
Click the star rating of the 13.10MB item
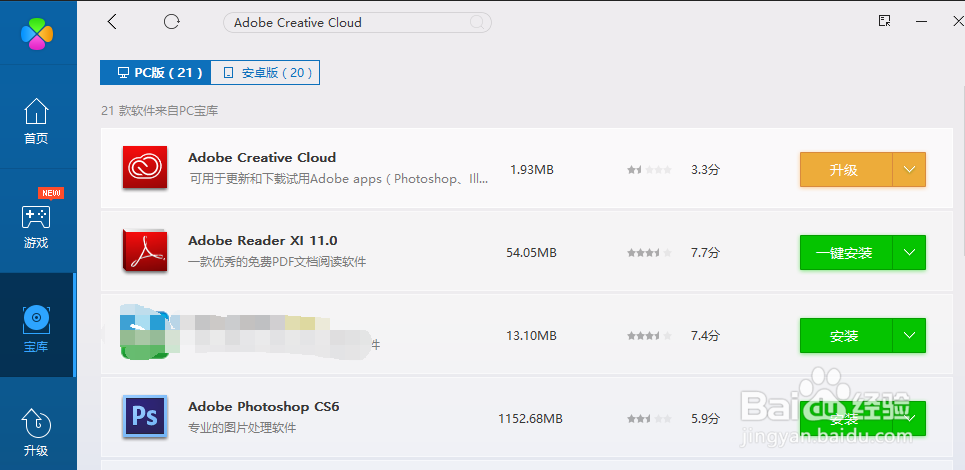[x=649, y=336]
